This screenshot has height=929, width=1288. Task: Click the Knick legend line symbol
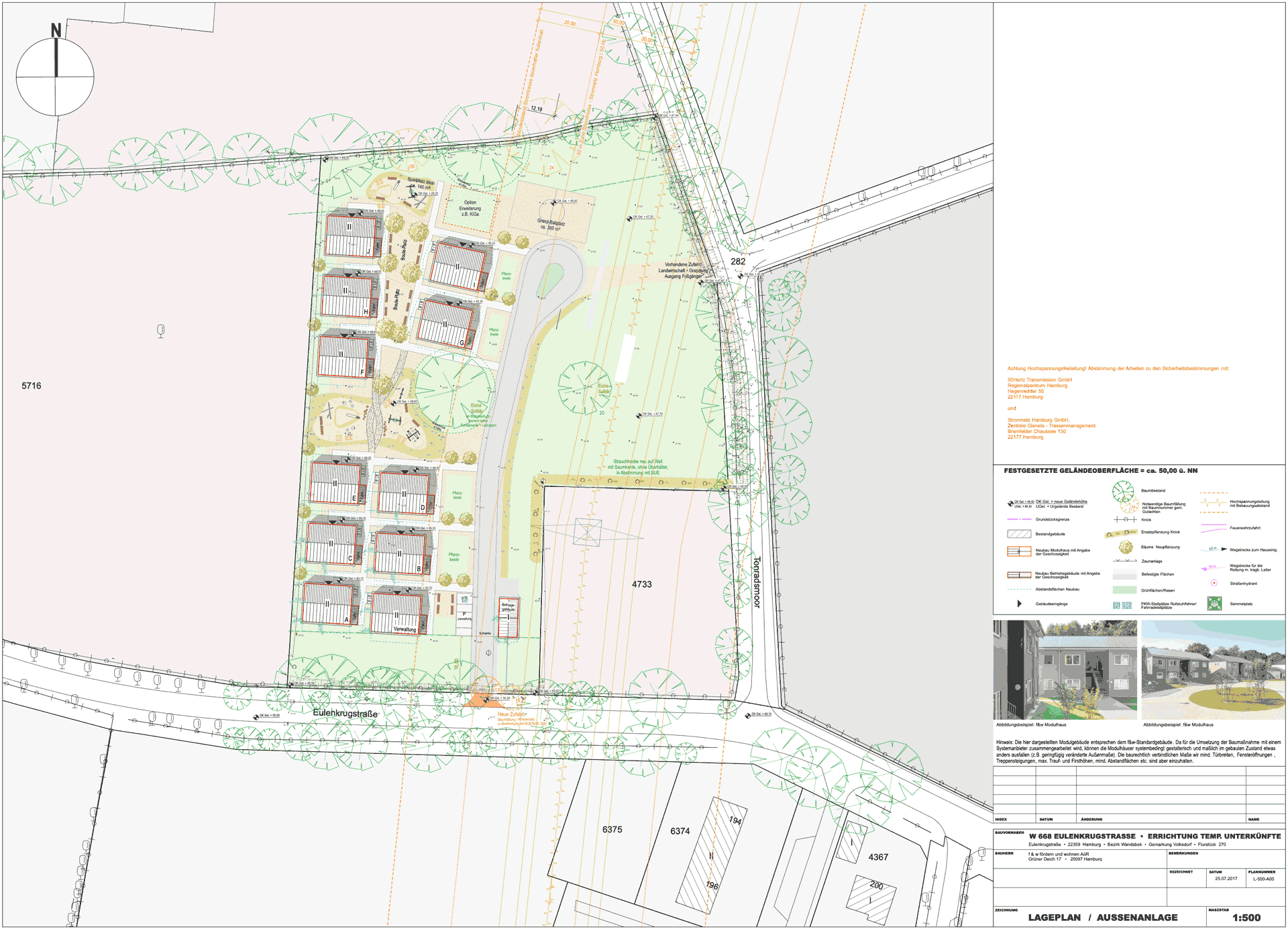coord(1125,520)
